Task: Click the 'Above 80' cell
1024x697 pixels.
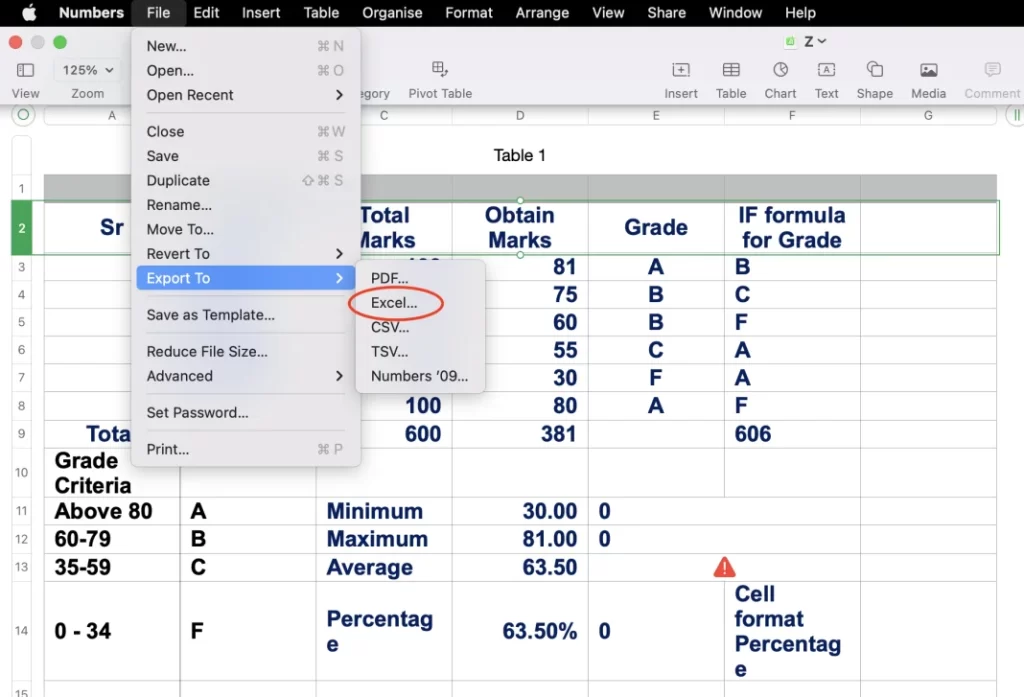Action: 112,511
